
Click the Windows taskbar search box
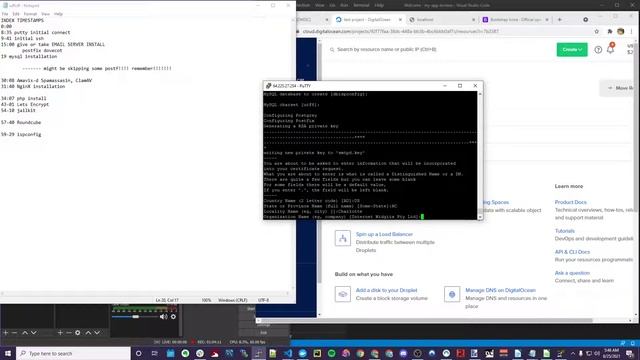click(x=73, y=353)
